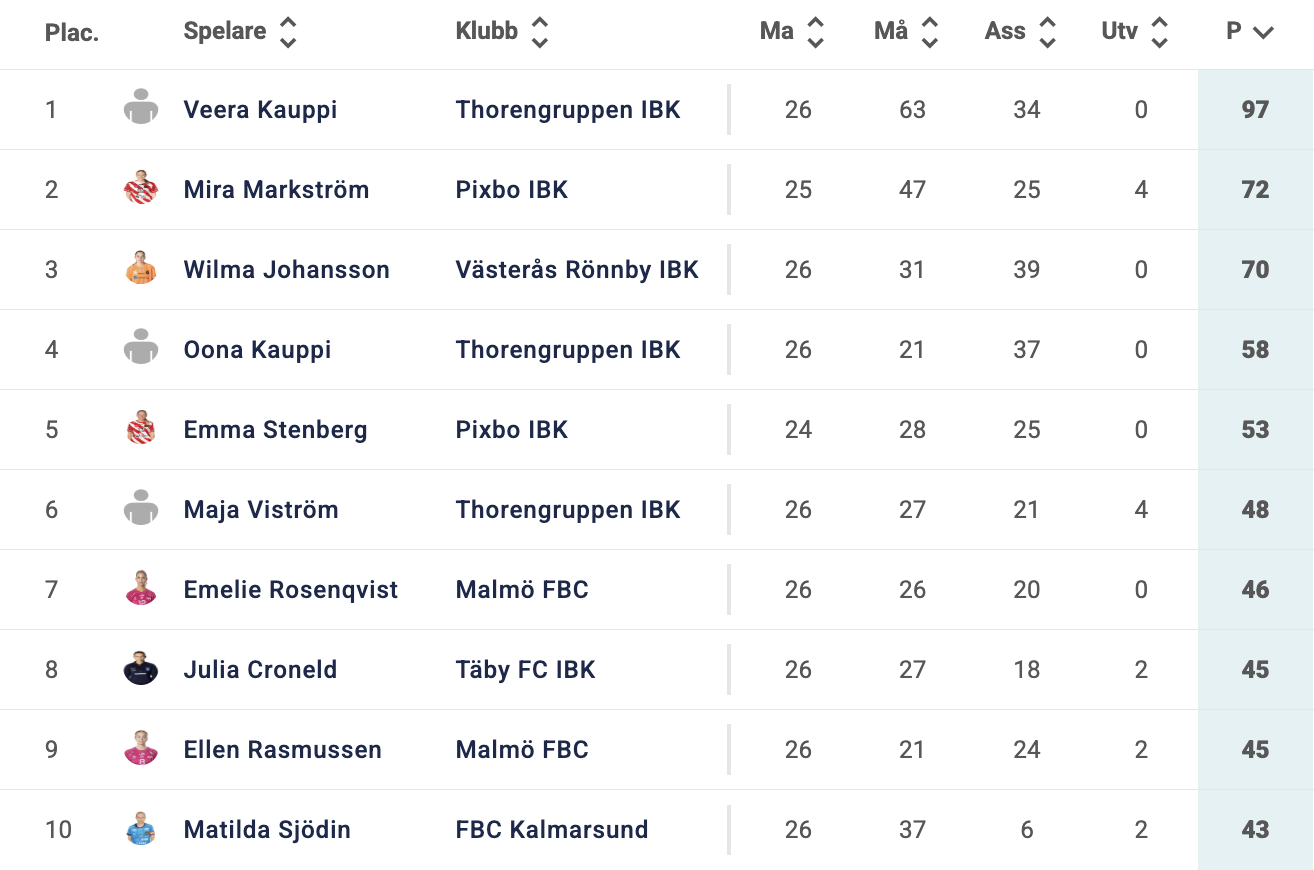Sort table by Spelare column

(x=240, y=32)
